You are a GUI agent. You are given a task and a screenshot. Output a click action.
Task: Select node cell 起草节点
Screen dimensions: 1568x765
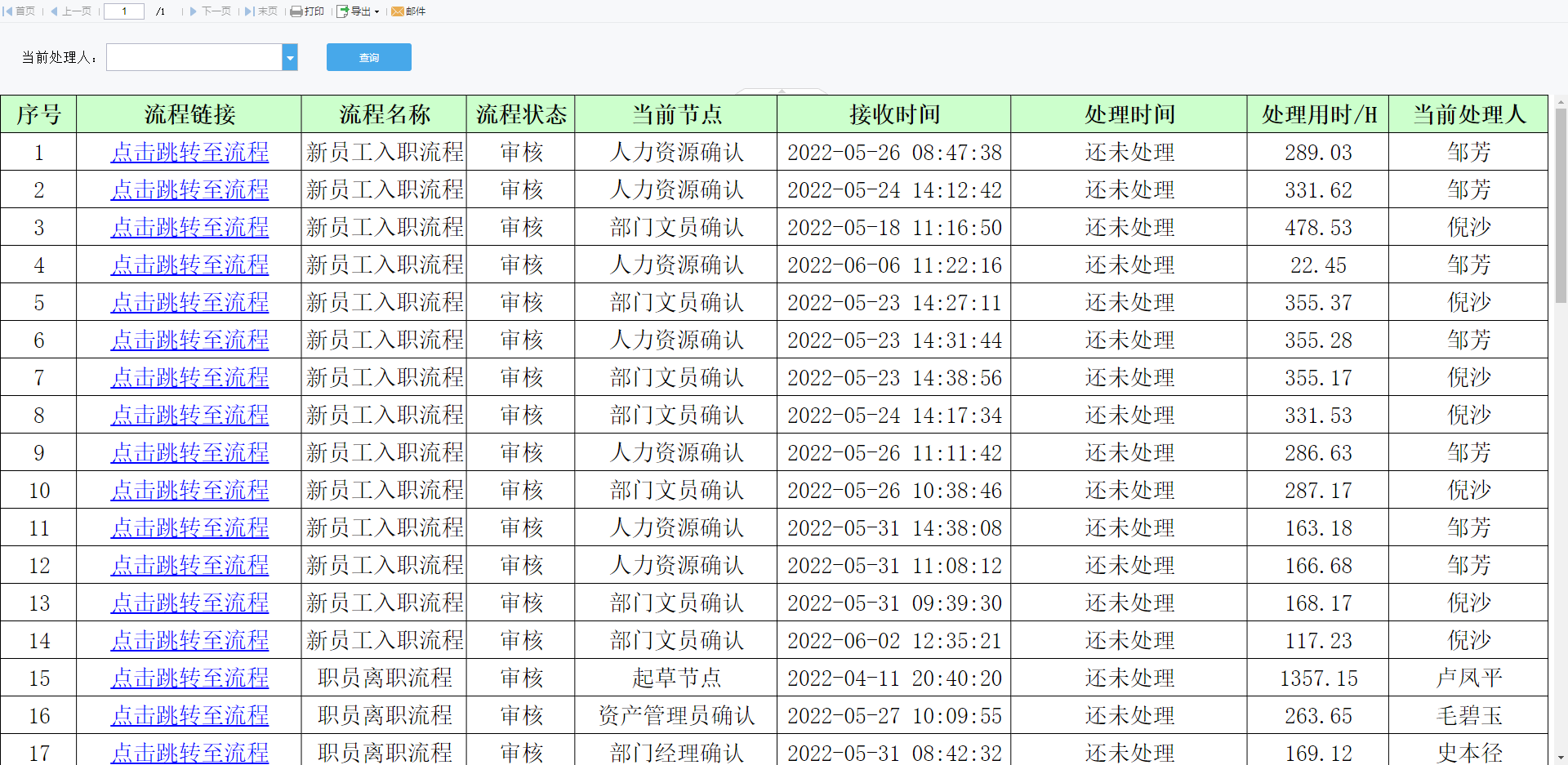[676, 678]
